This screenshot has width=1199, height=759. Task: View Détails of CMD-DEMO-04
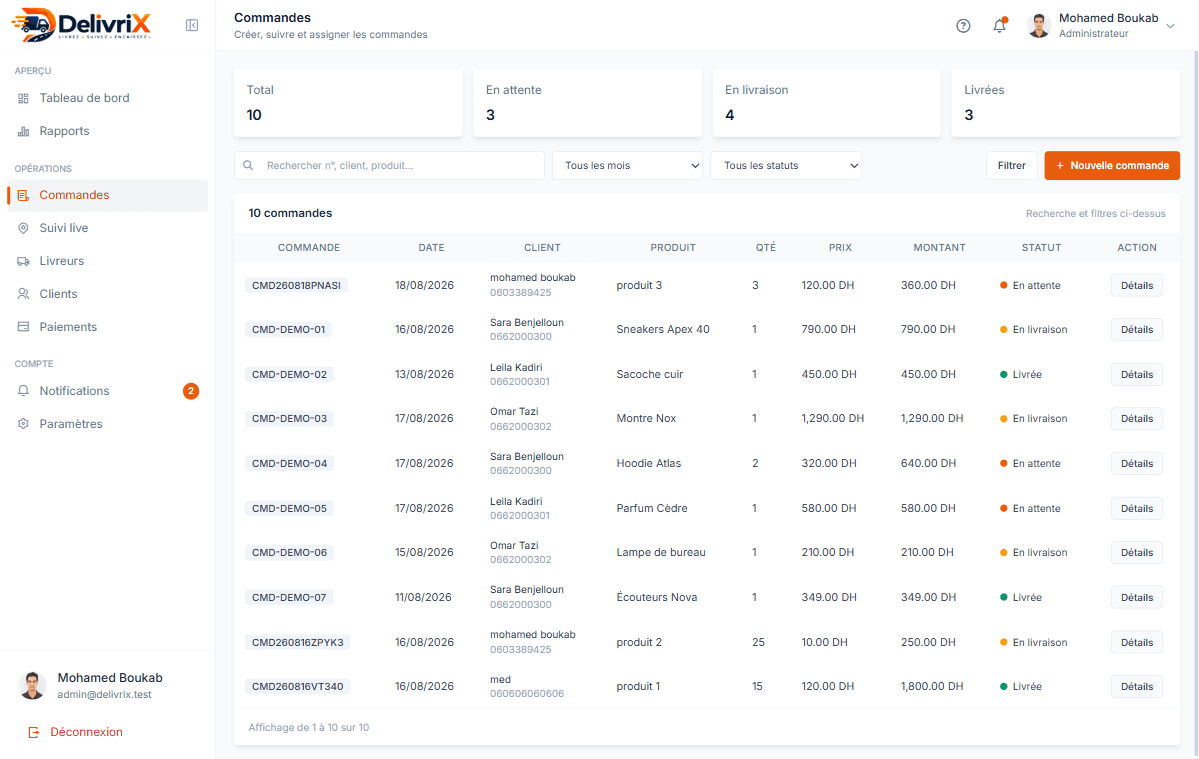point(1136,463)
